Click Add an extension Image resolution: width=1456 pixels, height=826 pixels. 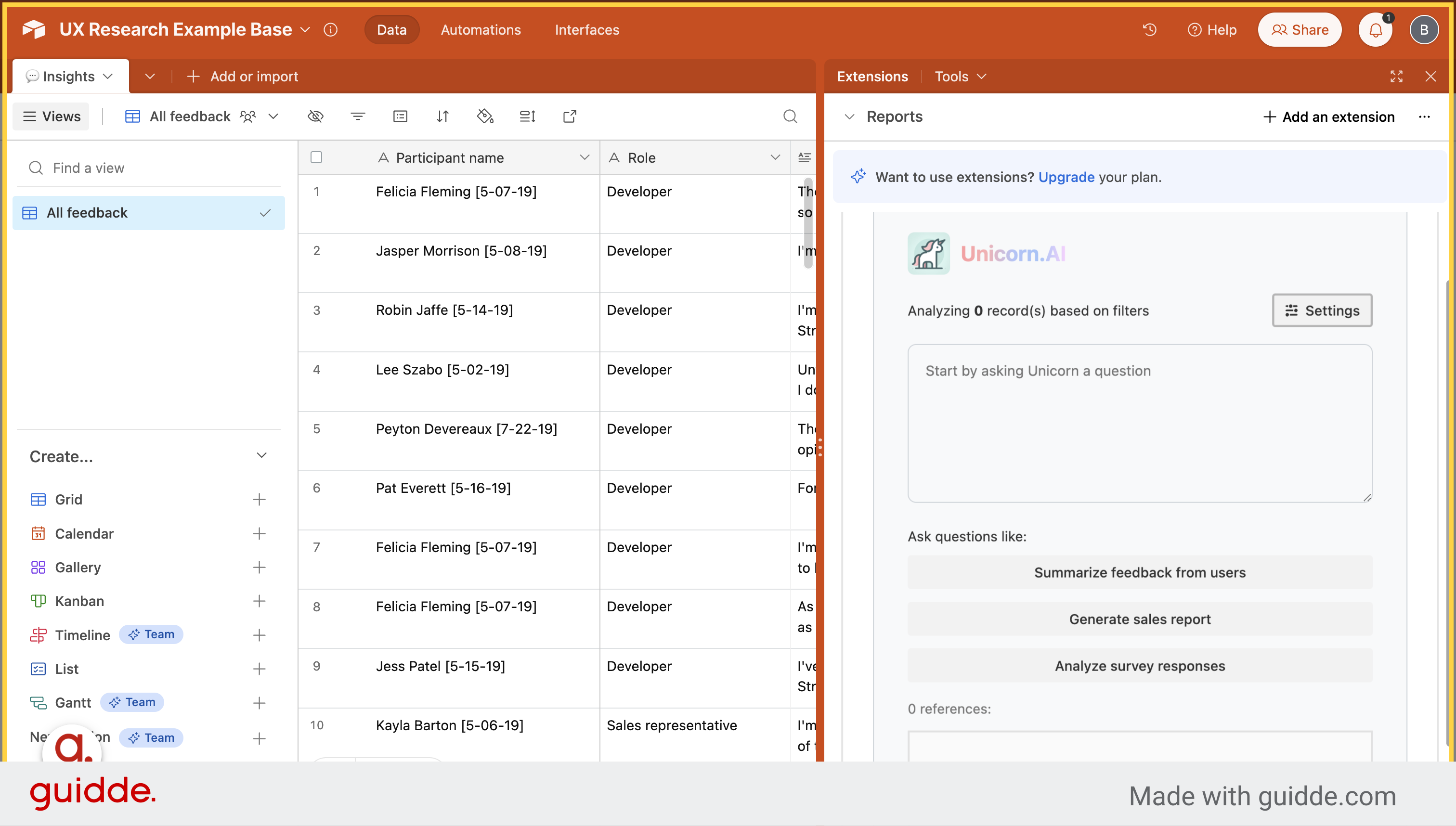pyautogui.click(x=1329, y=116)
